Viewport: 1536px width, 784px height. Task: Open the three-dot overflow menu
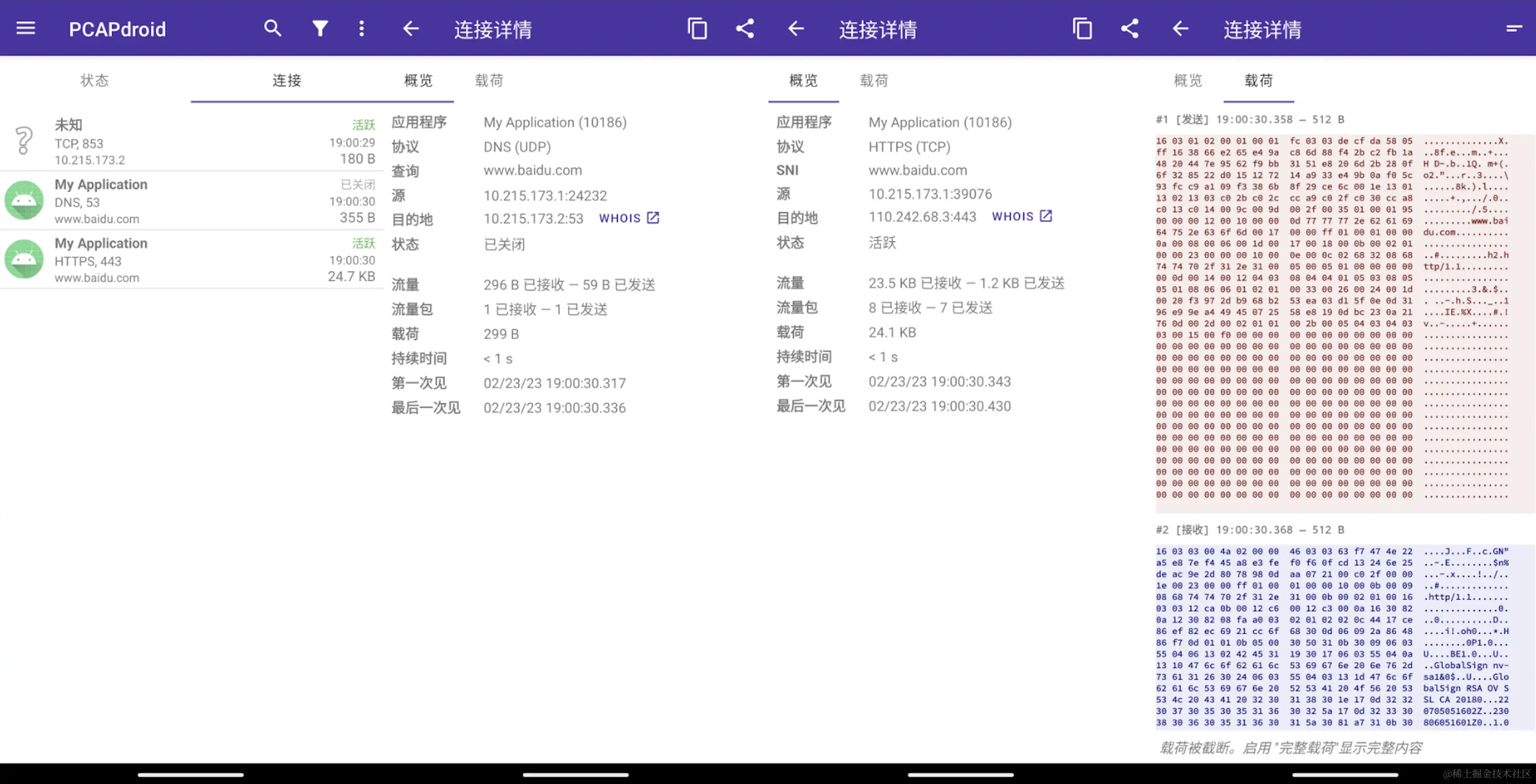(x=361, y=29)
